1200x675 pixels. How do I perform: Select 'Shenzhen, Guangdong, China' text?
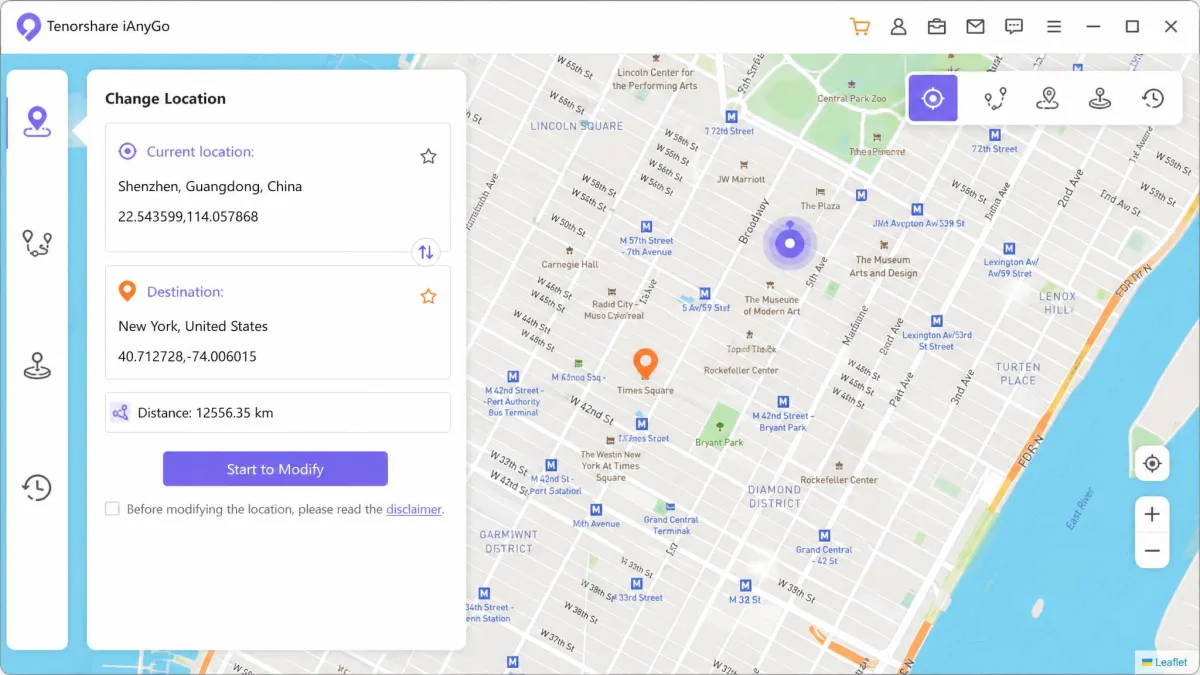click(210, 186)
